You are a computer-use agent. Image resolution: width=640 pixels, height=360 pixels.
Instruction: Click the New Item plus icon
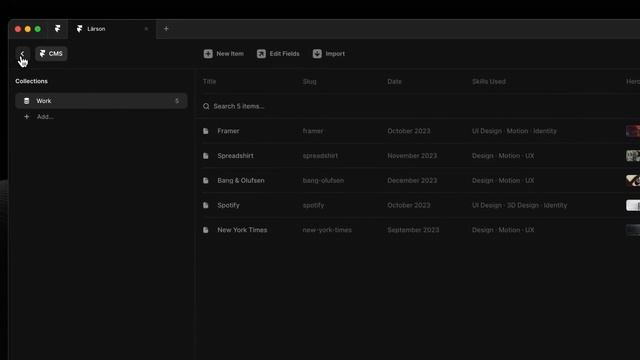pyautogui.click(x=208, y=54)
